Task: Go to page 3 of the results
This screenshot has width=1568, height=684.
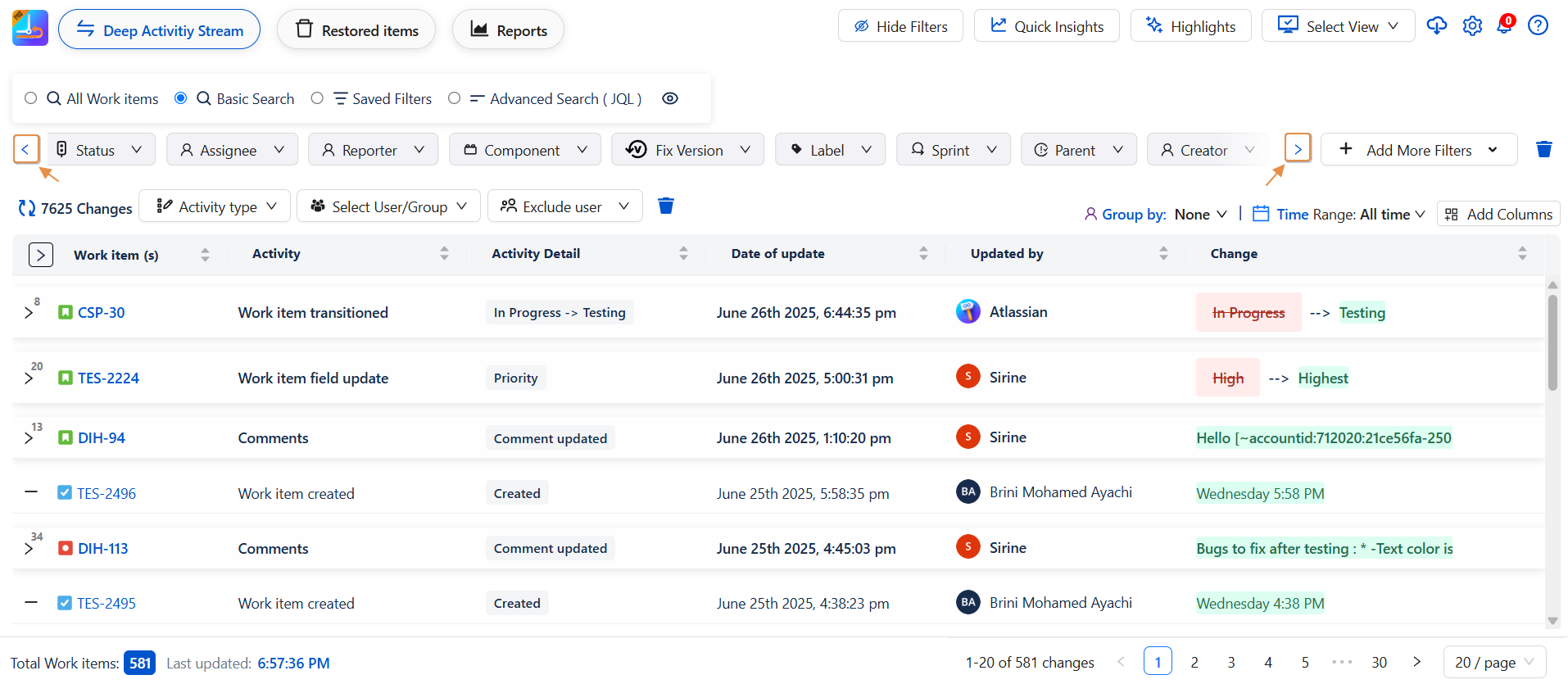Action: point(1230,662)
